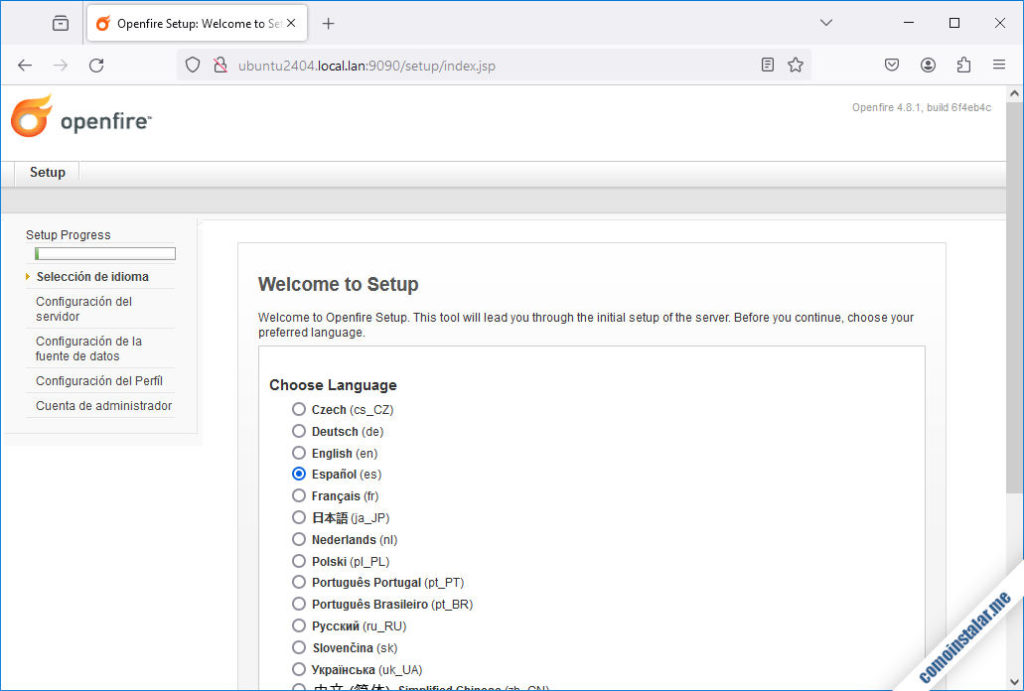This screenshot has width=1024, height=691.
Task: Reload the current page
Action: (x=96, y=64)
